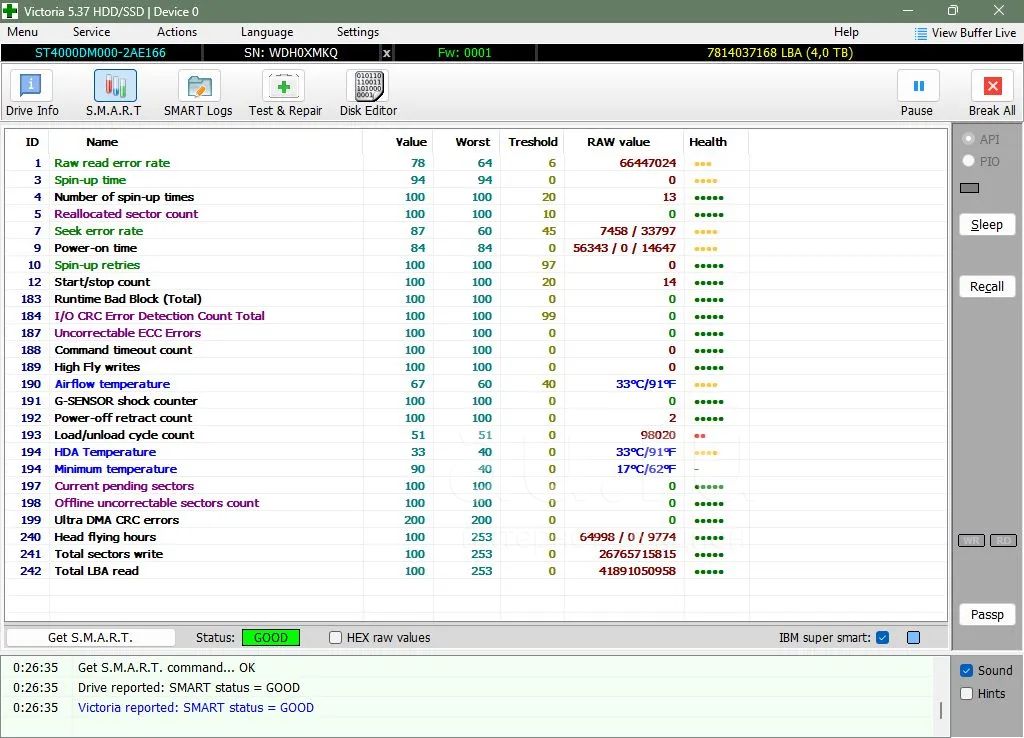Select the Reallocated sector count row

(x=126, y=214)
